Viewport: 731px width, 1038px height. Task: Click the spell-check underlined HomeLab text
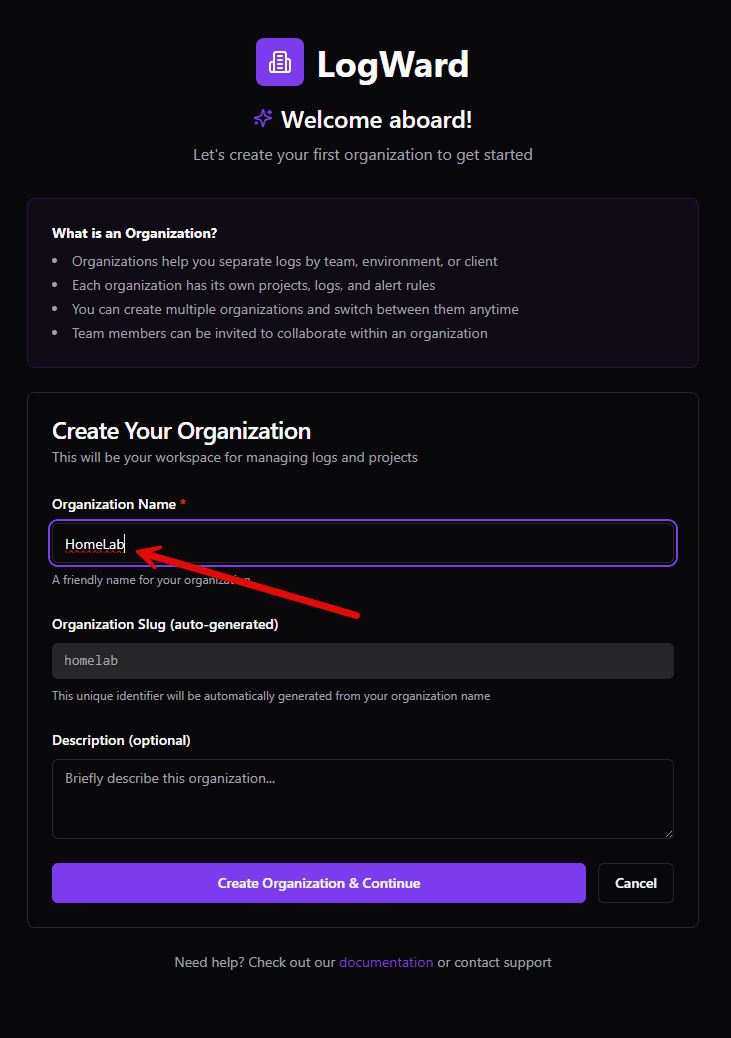click(95, 544)
